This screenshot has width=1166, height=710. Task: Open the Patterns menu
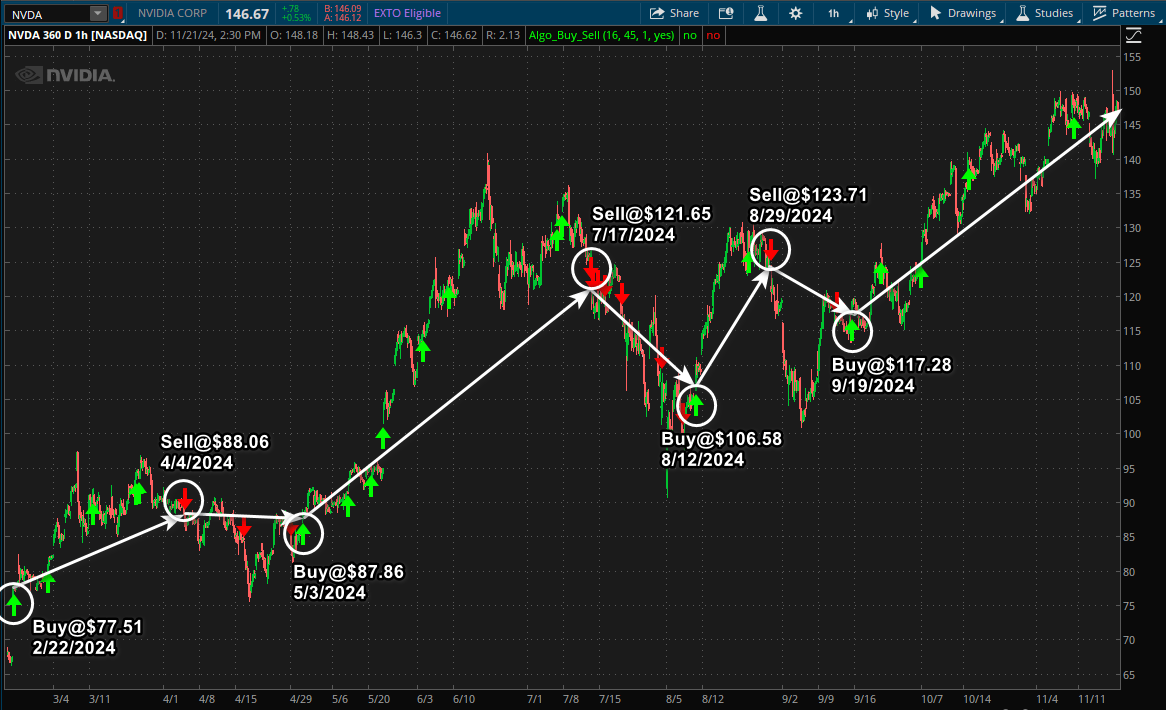[1123, 13]
